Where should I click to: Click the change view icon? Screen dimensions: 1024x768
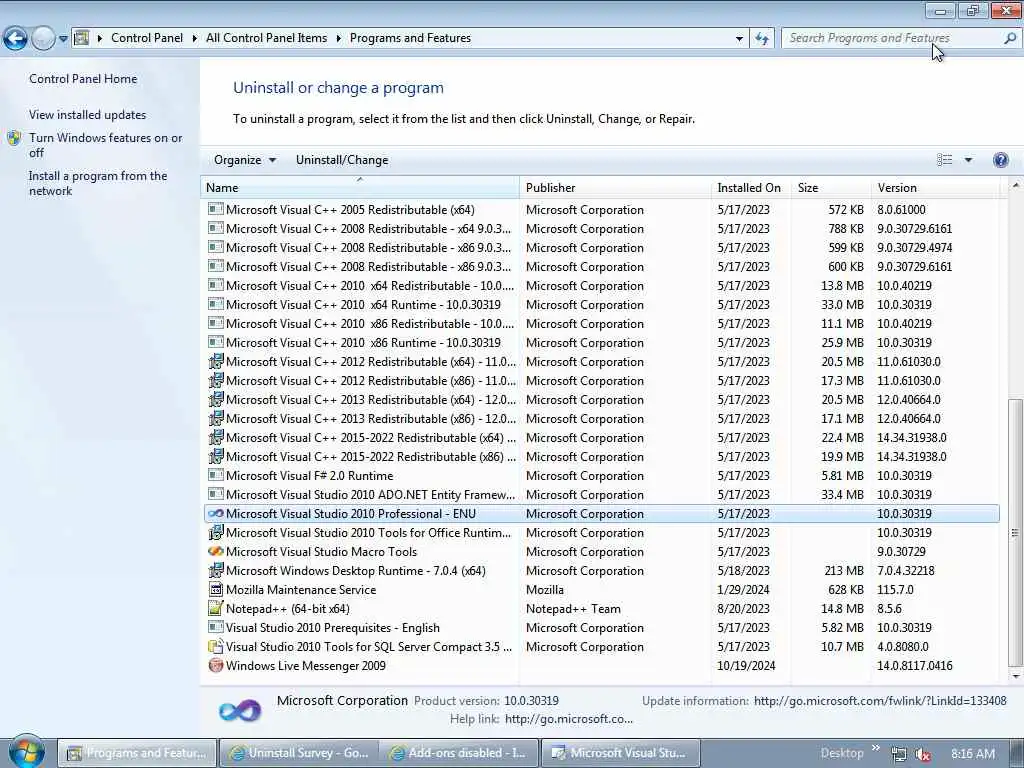coord(944,160)
